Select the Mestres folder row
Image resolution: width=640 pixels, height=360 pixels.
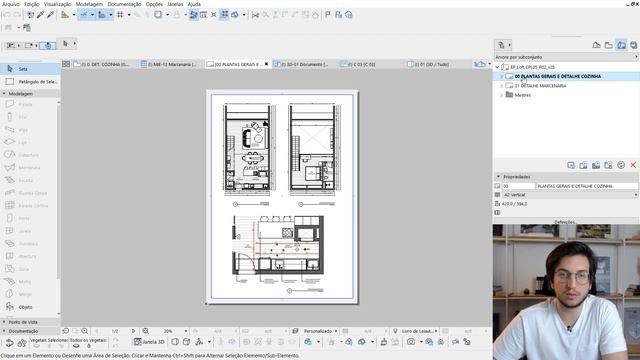566,95
